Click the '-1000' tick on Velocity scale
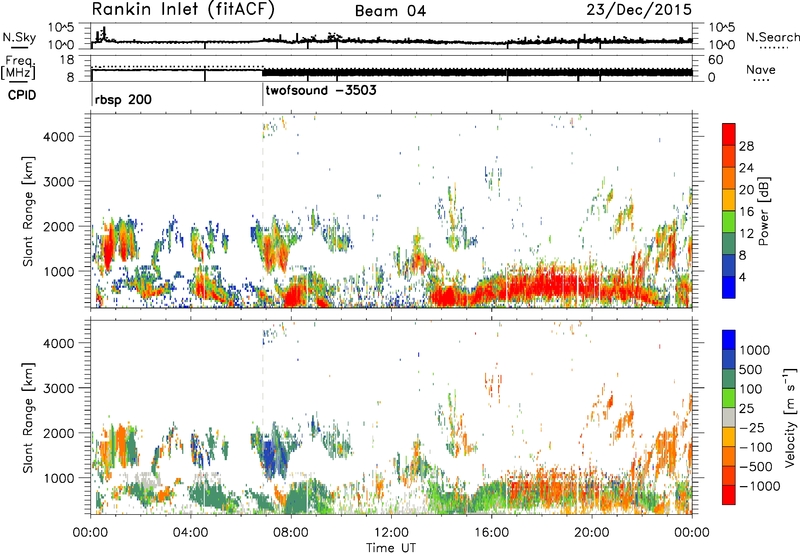The width and height of the screenshot is (800, 554). pyautogui.click(x=759, y=486)
